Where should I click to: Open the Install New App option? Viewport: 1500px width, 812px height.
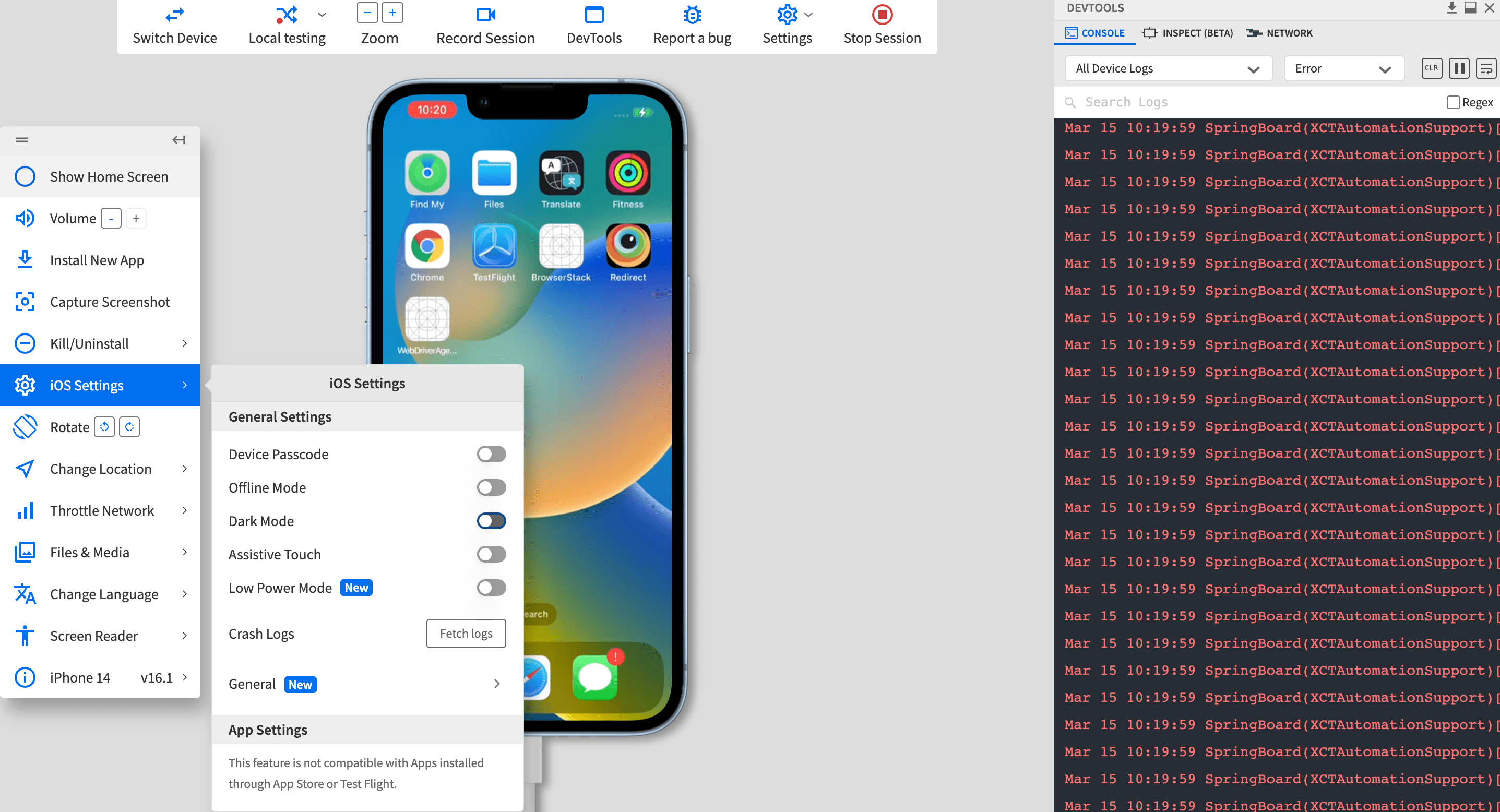click(97, 259)
